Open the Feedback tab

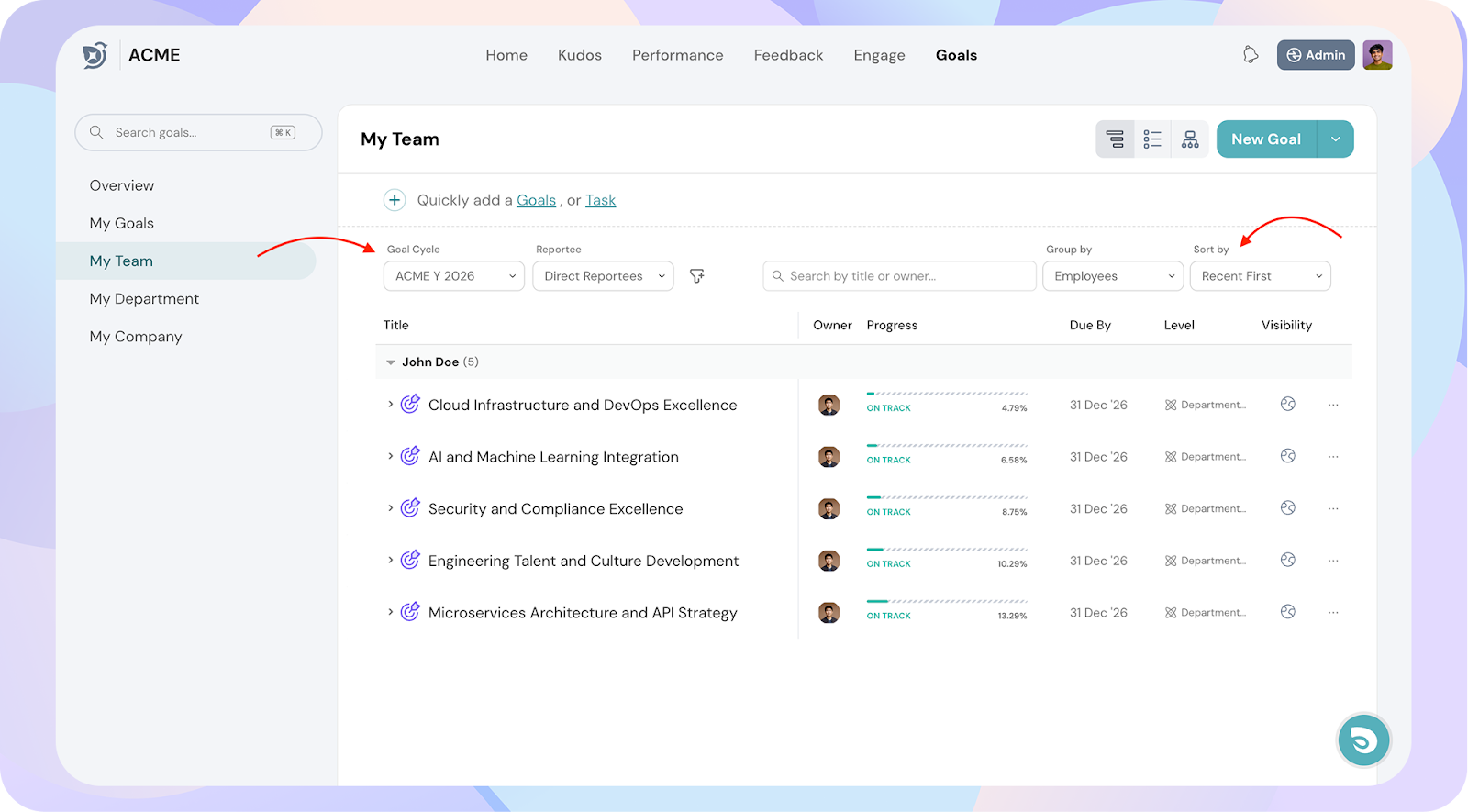coord(789,55)
